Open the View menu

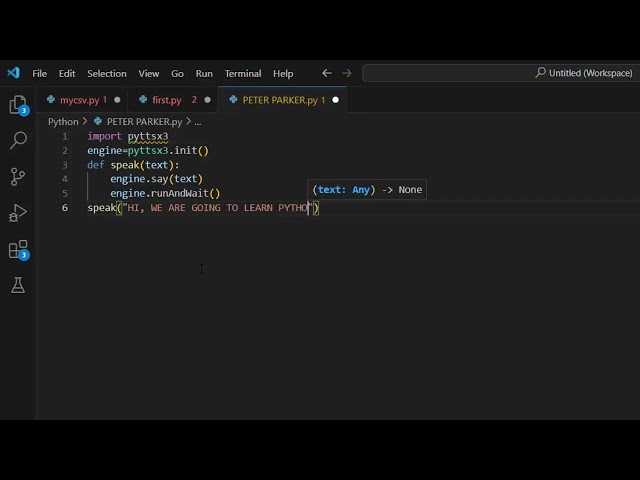tap(149, 73)
